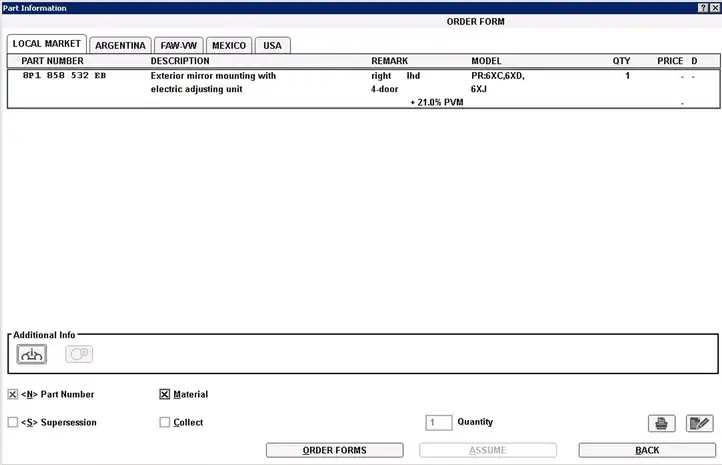Click the greyed-out second Additional Info icon
The image size is (722, 465).
(x=79, y=354)
